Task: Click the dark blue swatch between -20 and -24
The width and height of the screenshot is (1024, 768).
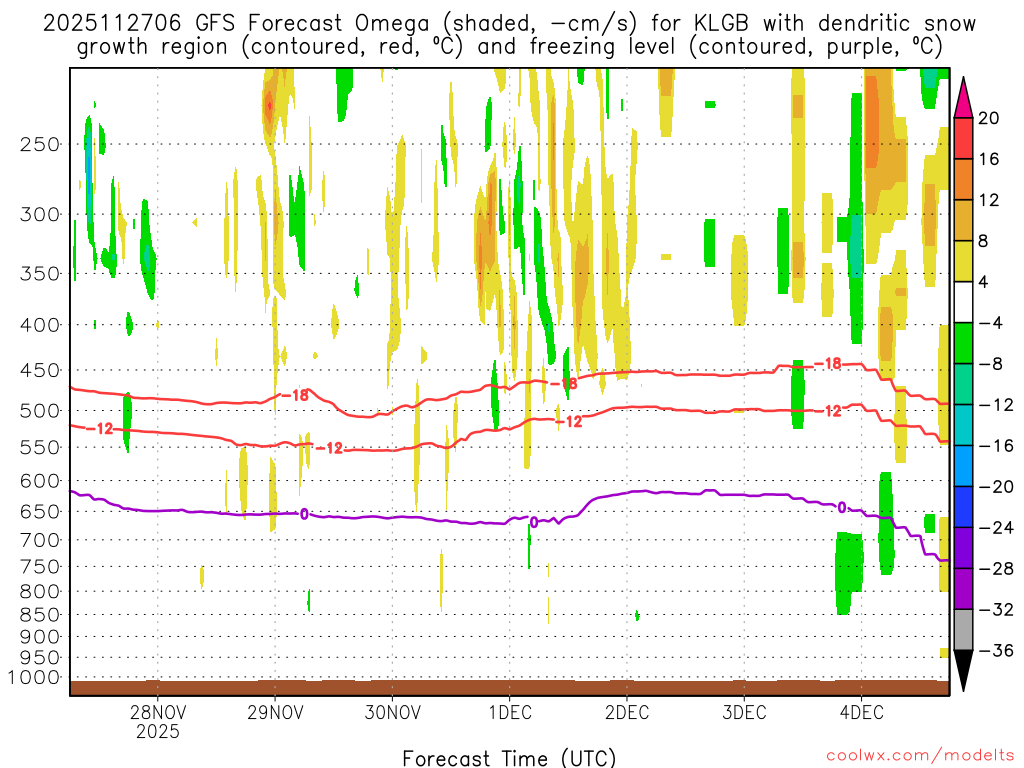Action: (x=963, y=507)
